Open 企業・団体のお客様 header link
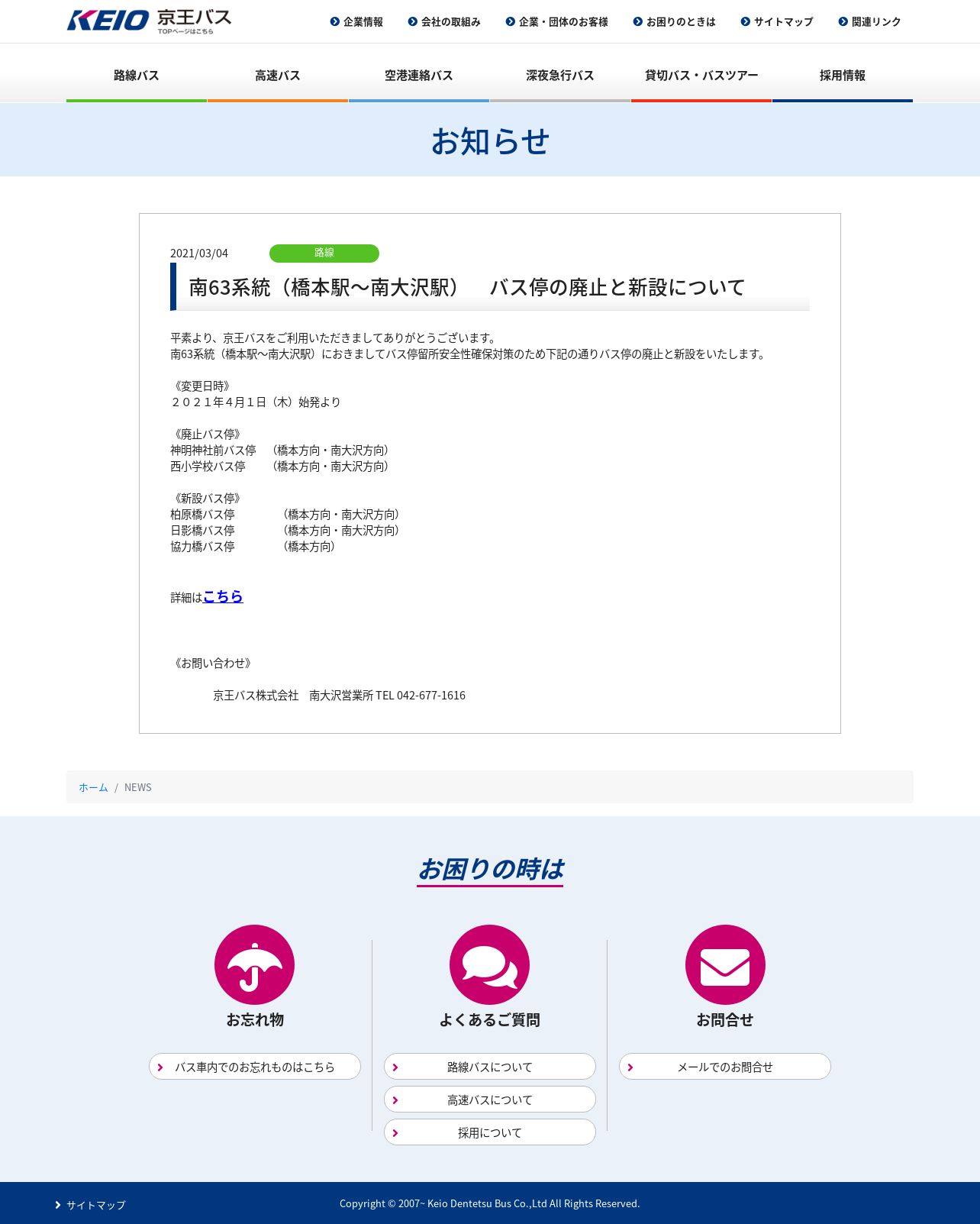The width and height of the screenshot is (980, 1224). [x=563, y=22]
